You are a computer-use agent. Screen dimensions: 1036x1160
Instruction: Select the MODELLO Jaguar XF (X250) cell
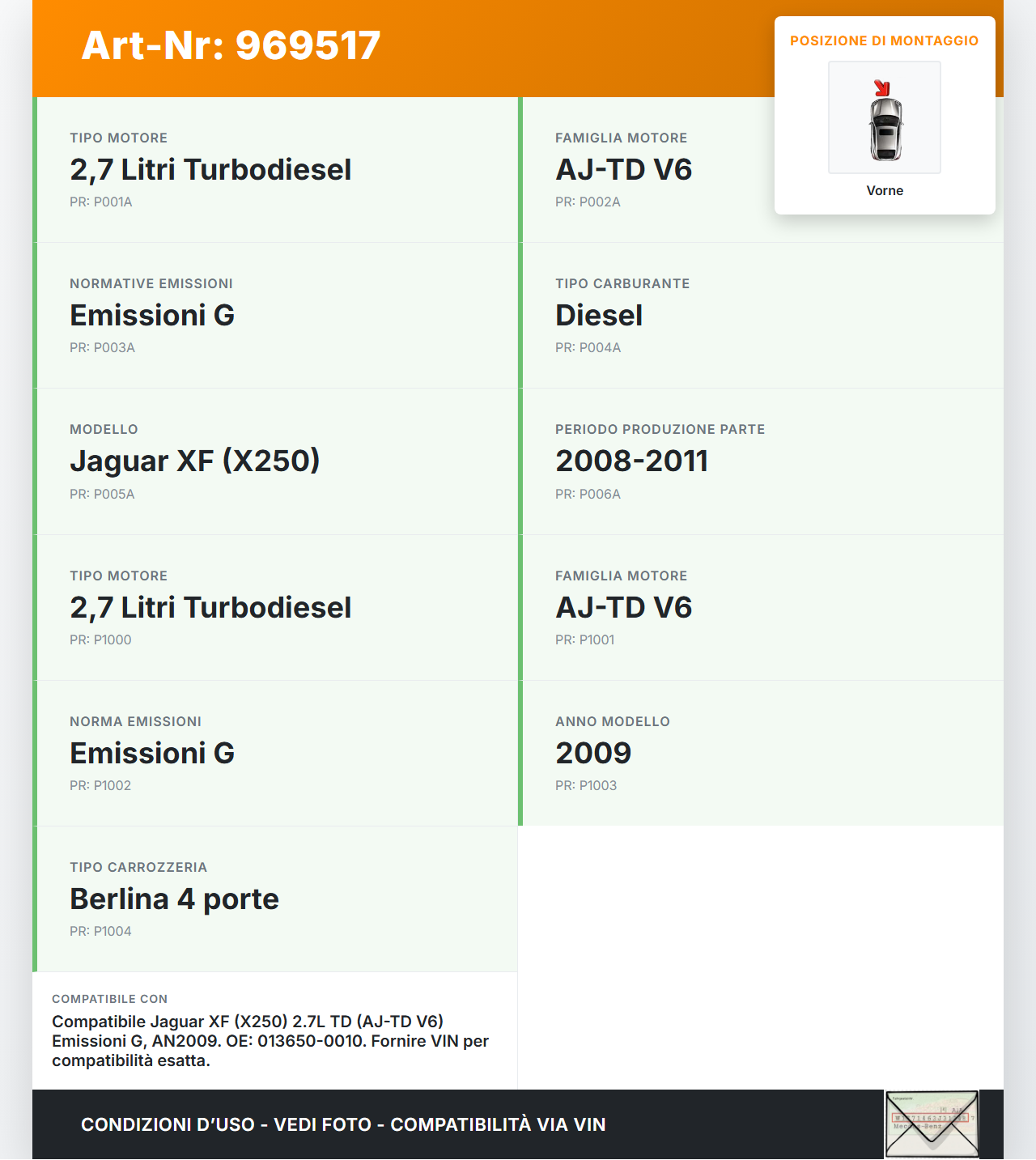275,461
